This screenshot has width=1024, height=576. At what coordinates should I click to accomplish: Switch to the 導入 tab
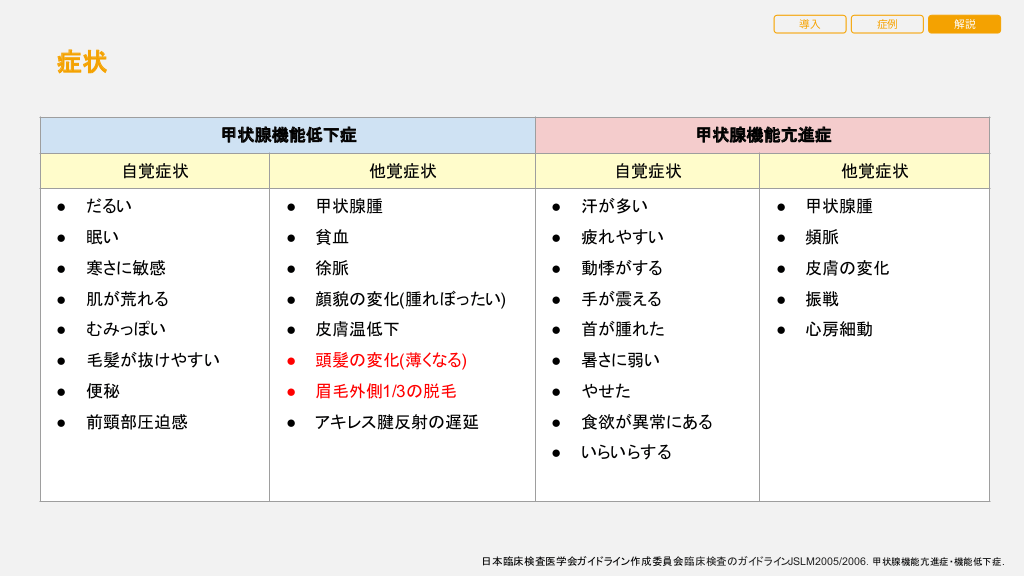pyautogui.click(x=809, y=24)
